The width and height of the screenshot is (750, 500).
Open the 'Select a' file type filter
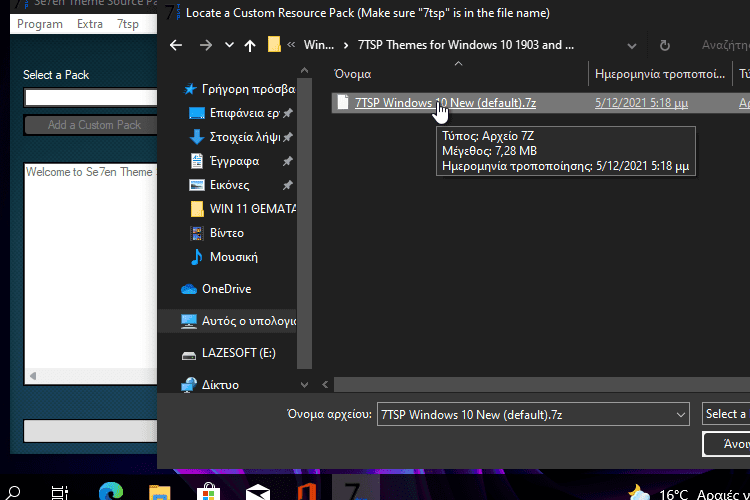[726, 414]
